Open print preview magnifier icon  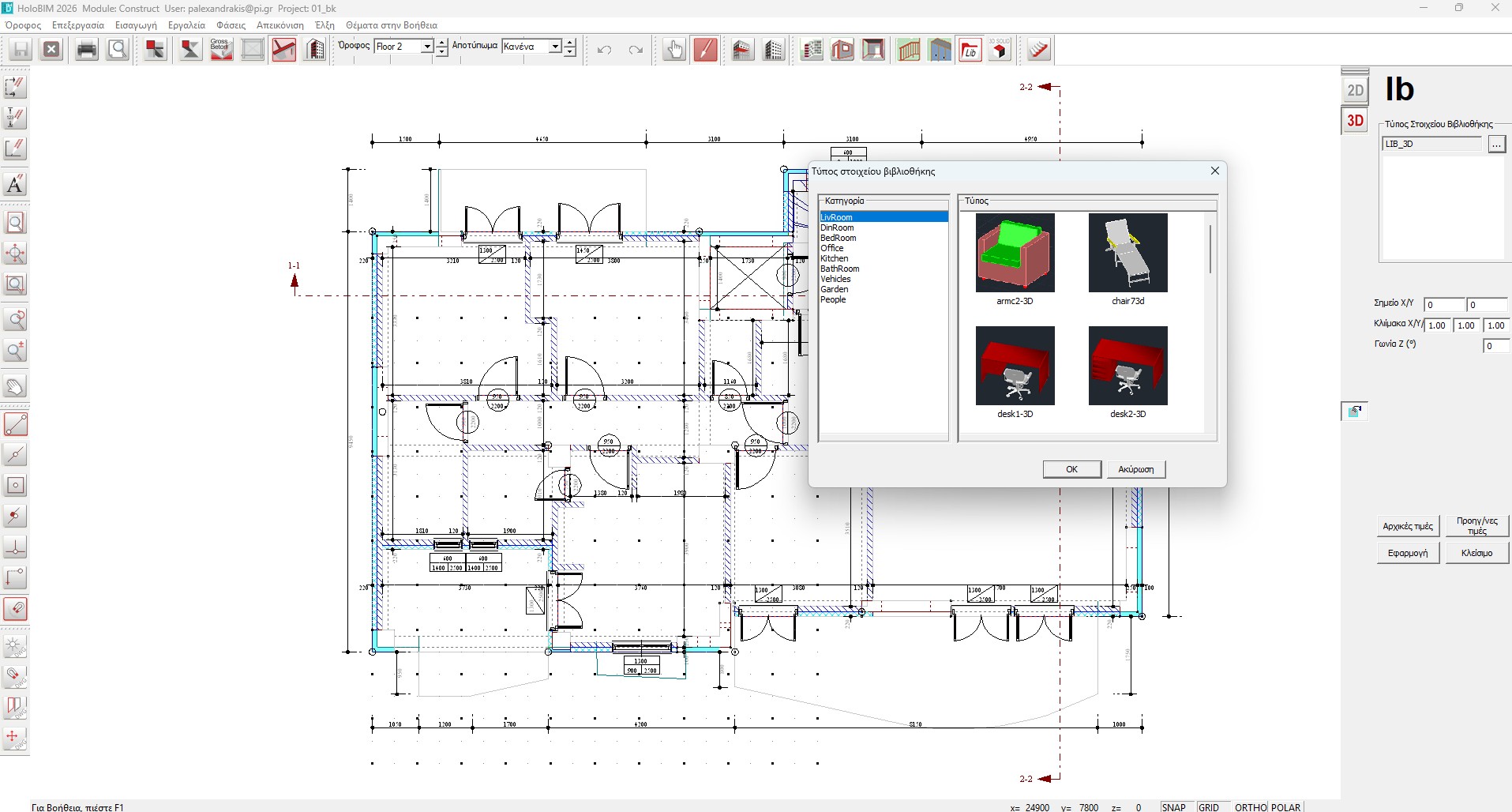118,50
